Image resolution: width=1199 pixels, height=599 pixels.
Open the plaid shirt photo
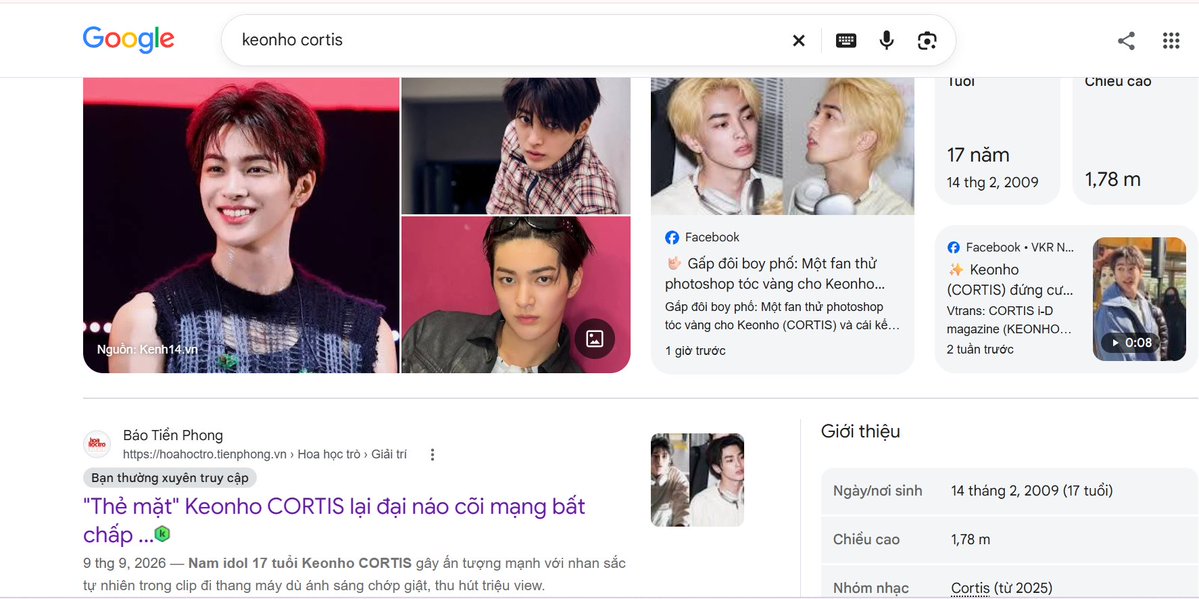click(x=516, y=145)
